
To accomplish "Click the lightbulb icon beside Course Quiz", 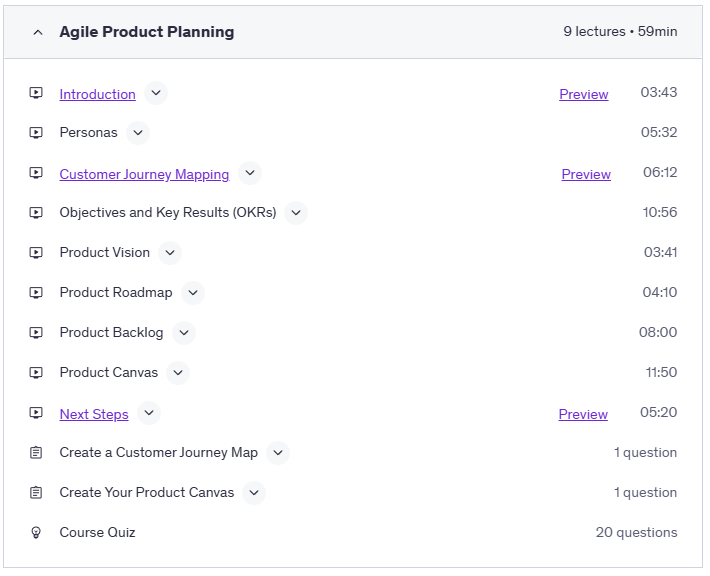I will [37, 533].
